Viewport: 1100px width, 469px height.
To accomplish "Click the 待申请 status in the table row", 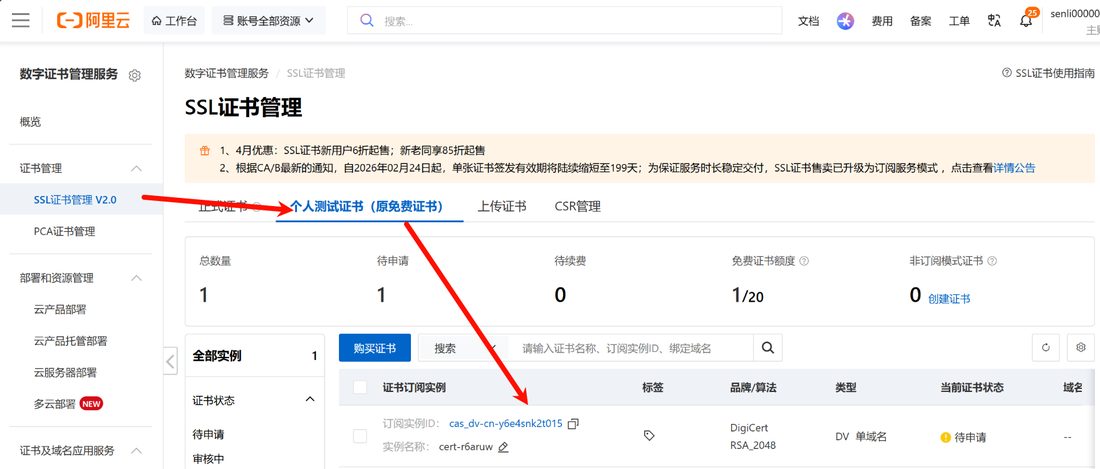I will click(963, 437).
